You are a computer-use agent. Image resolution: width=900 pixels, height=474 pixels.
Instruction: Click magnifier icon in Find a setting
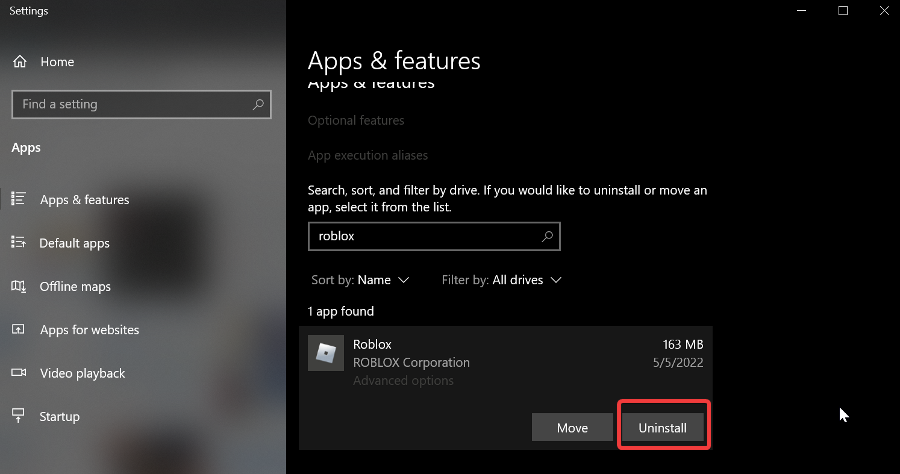click(258, 104)
